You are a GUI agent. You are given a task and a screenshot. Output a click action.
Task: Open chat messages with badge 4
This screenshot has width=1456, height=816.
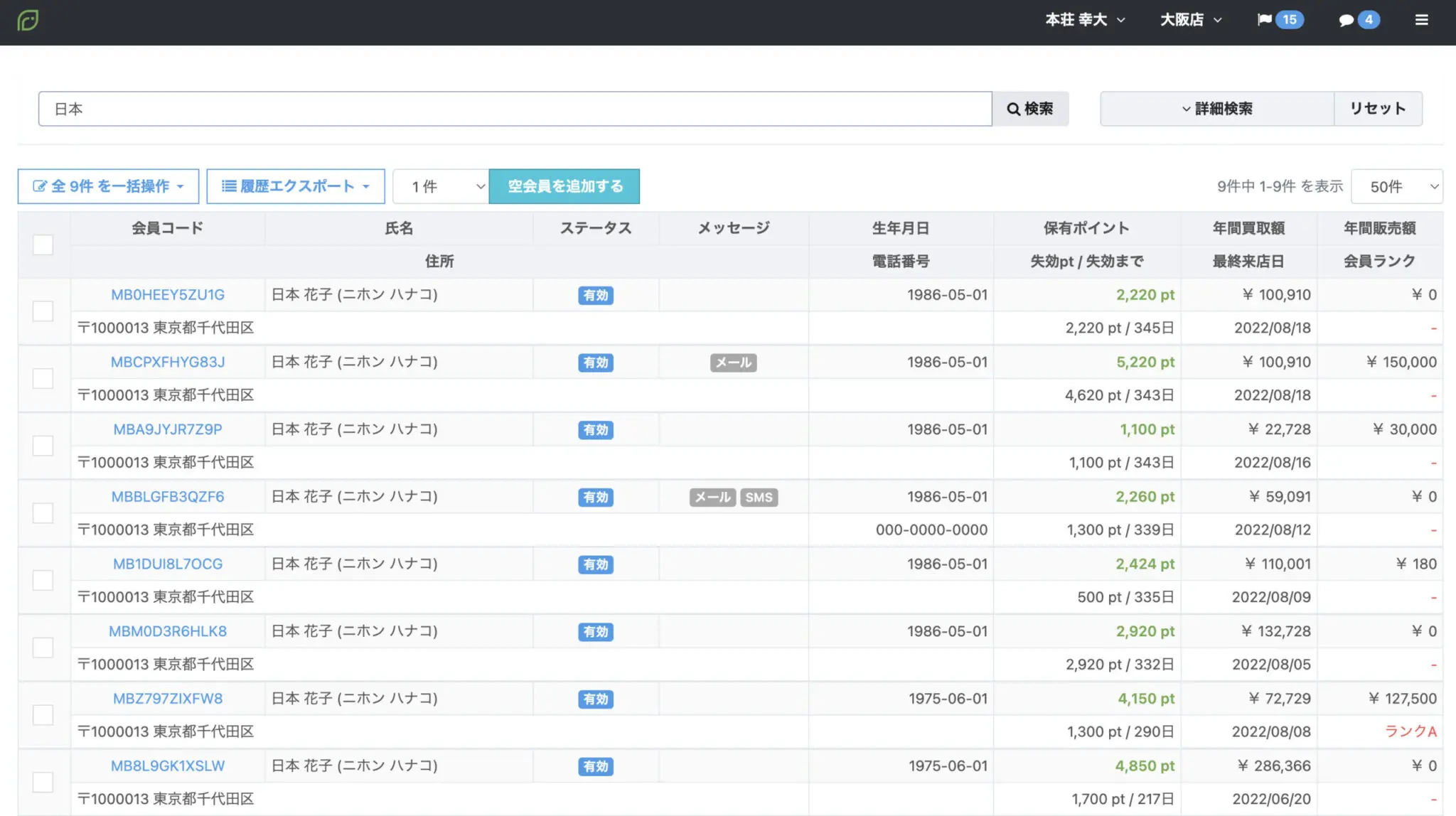point(1359,20)
